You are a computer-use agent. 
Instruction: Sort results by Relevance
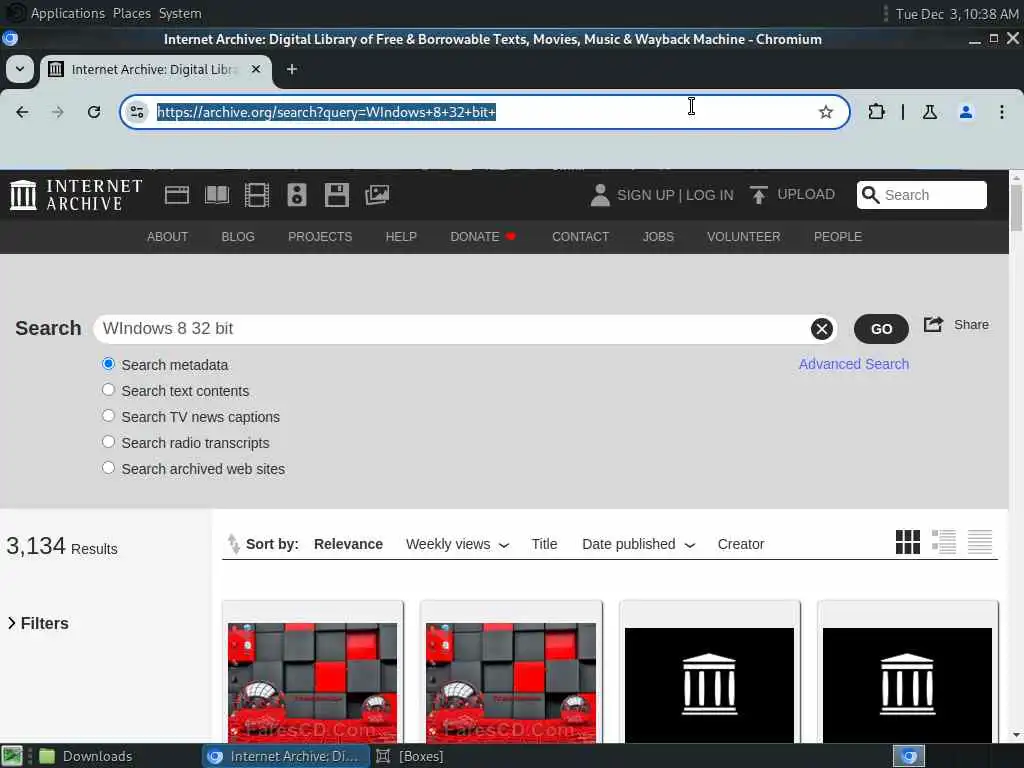[348, 545]
